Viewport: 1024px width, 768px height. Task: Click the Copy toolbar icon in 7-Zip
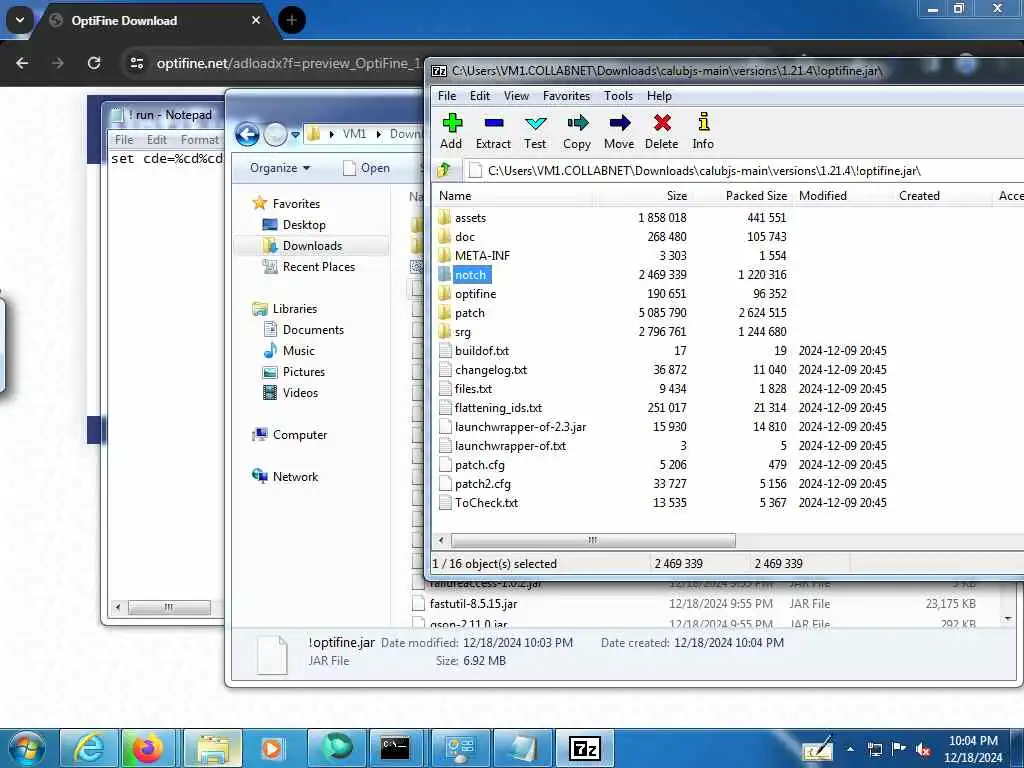click(x=577, y=131)
